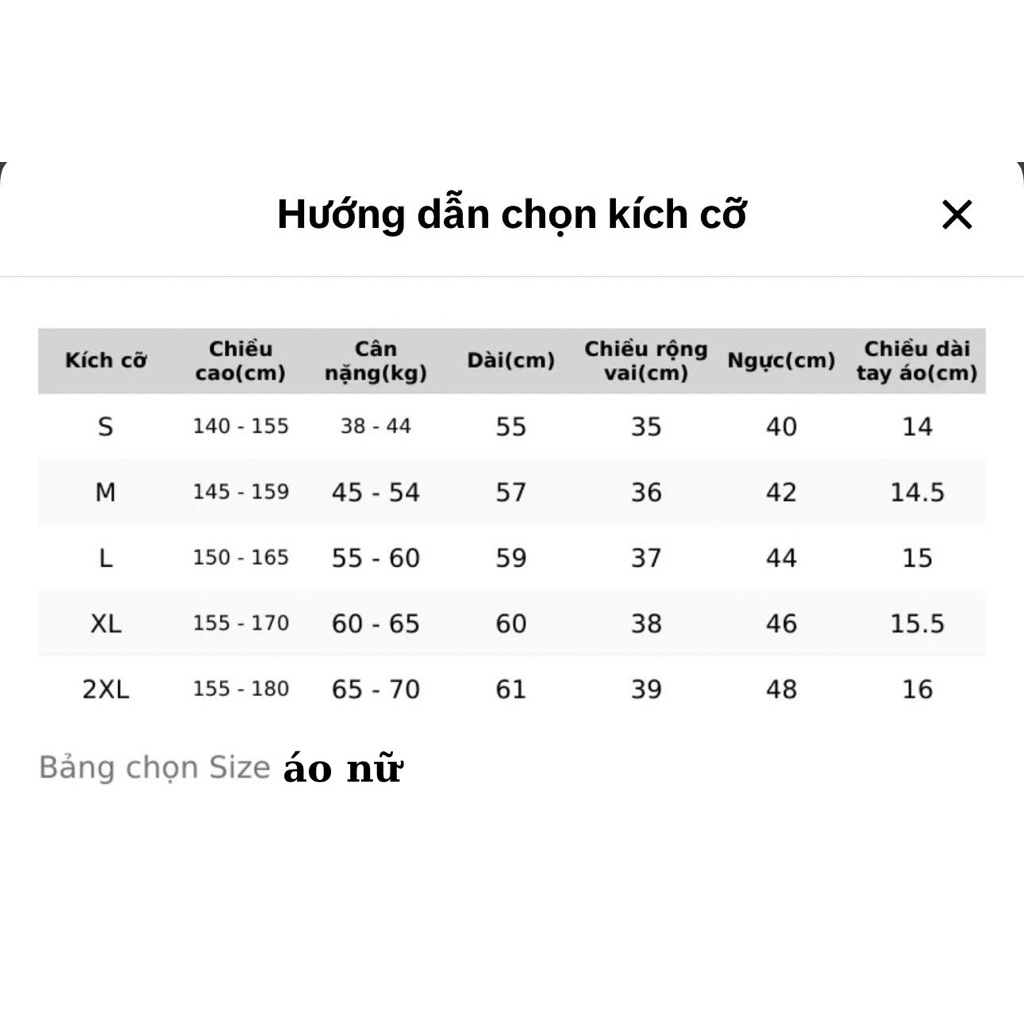Select the size M row label

pyautogui.click(x=106, y=492)
